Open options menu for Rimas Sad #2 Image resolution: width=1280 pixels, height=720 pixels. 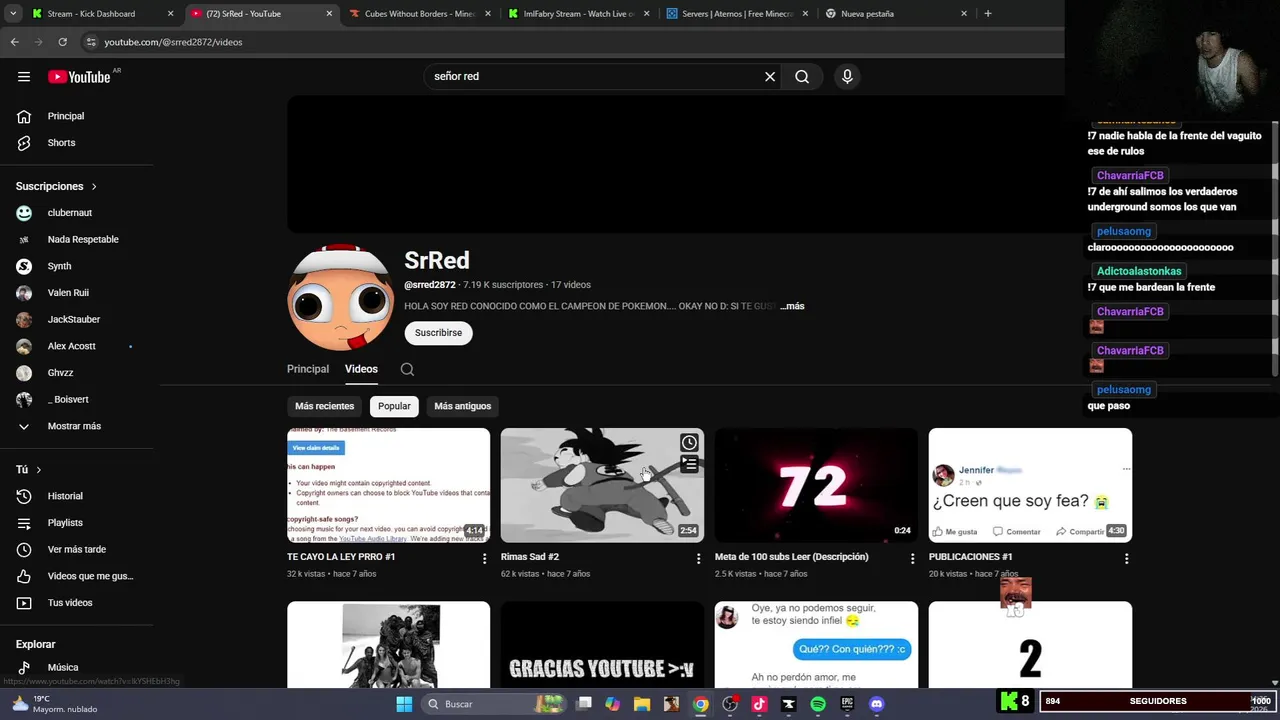pos(699,559)
